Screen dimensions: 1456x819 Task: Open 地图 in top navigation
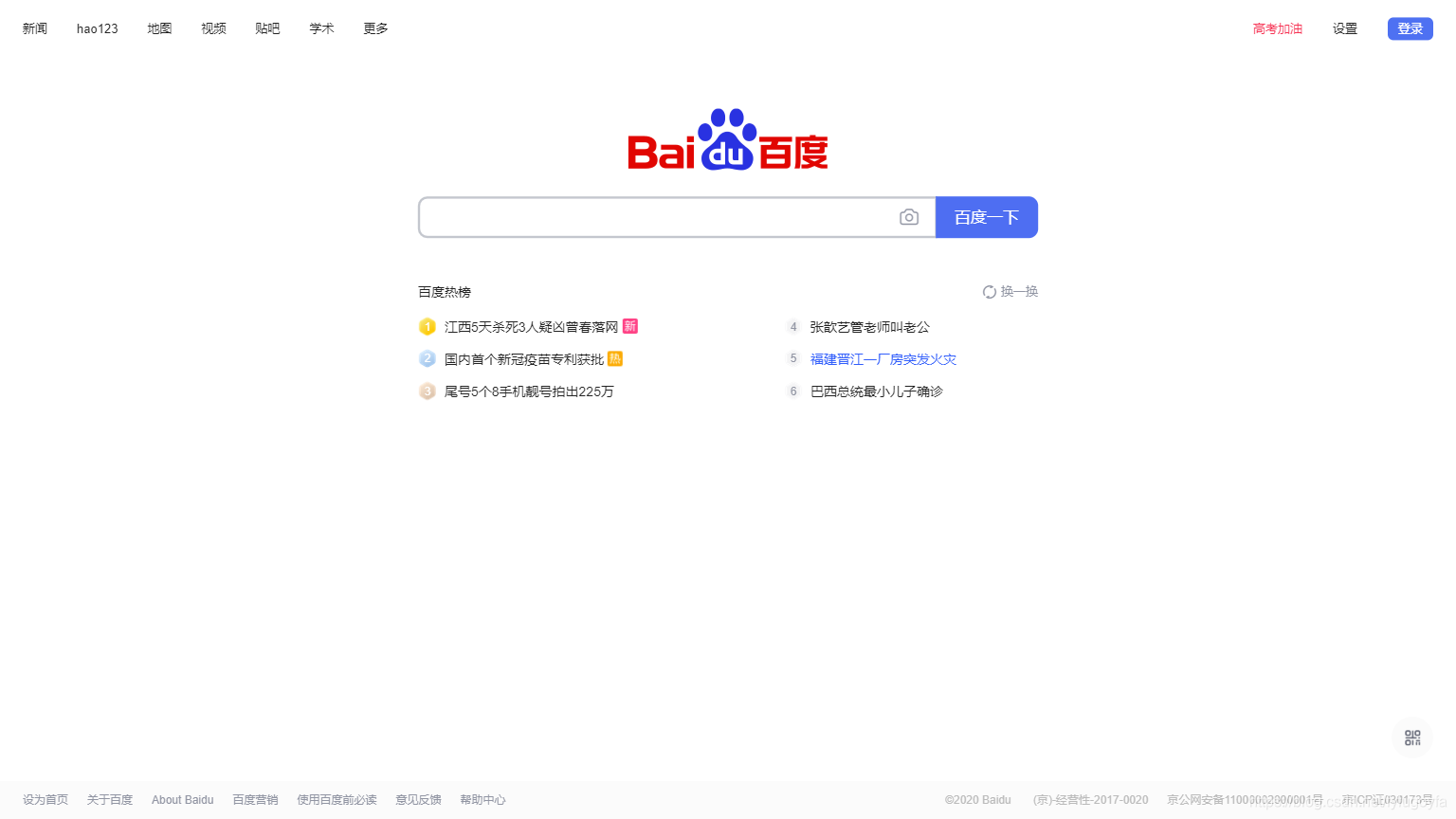[x=159, y=28]
